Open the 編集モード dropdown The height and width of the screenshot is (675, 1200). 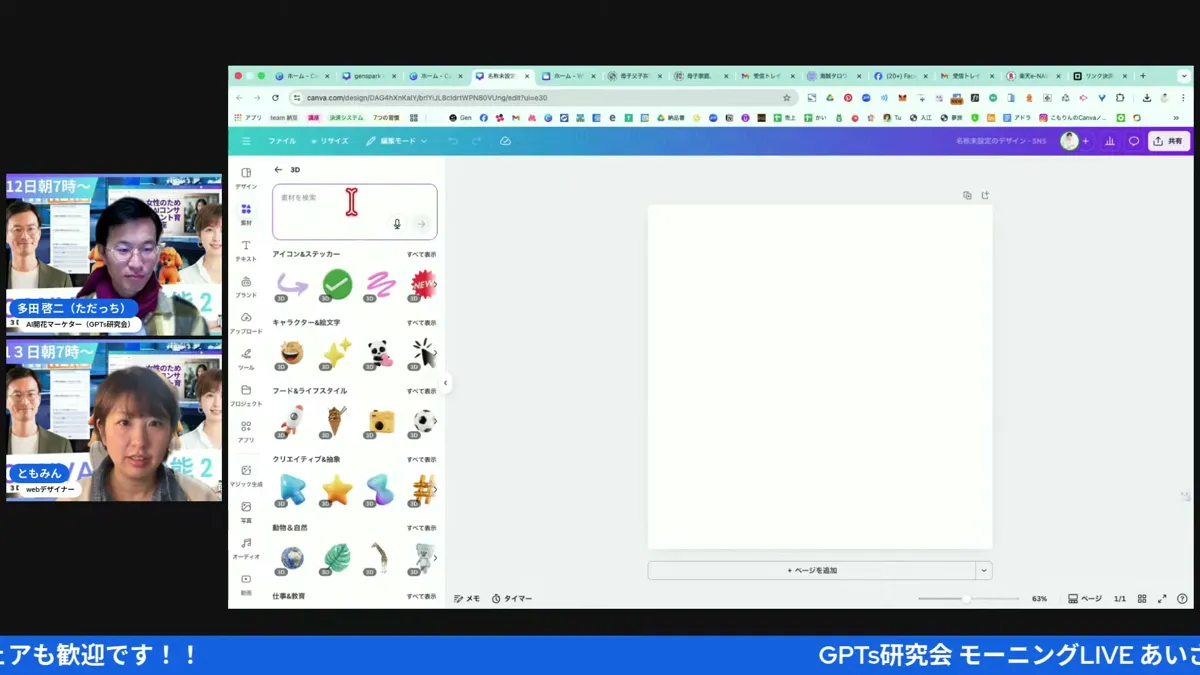[x=397, y=141]
